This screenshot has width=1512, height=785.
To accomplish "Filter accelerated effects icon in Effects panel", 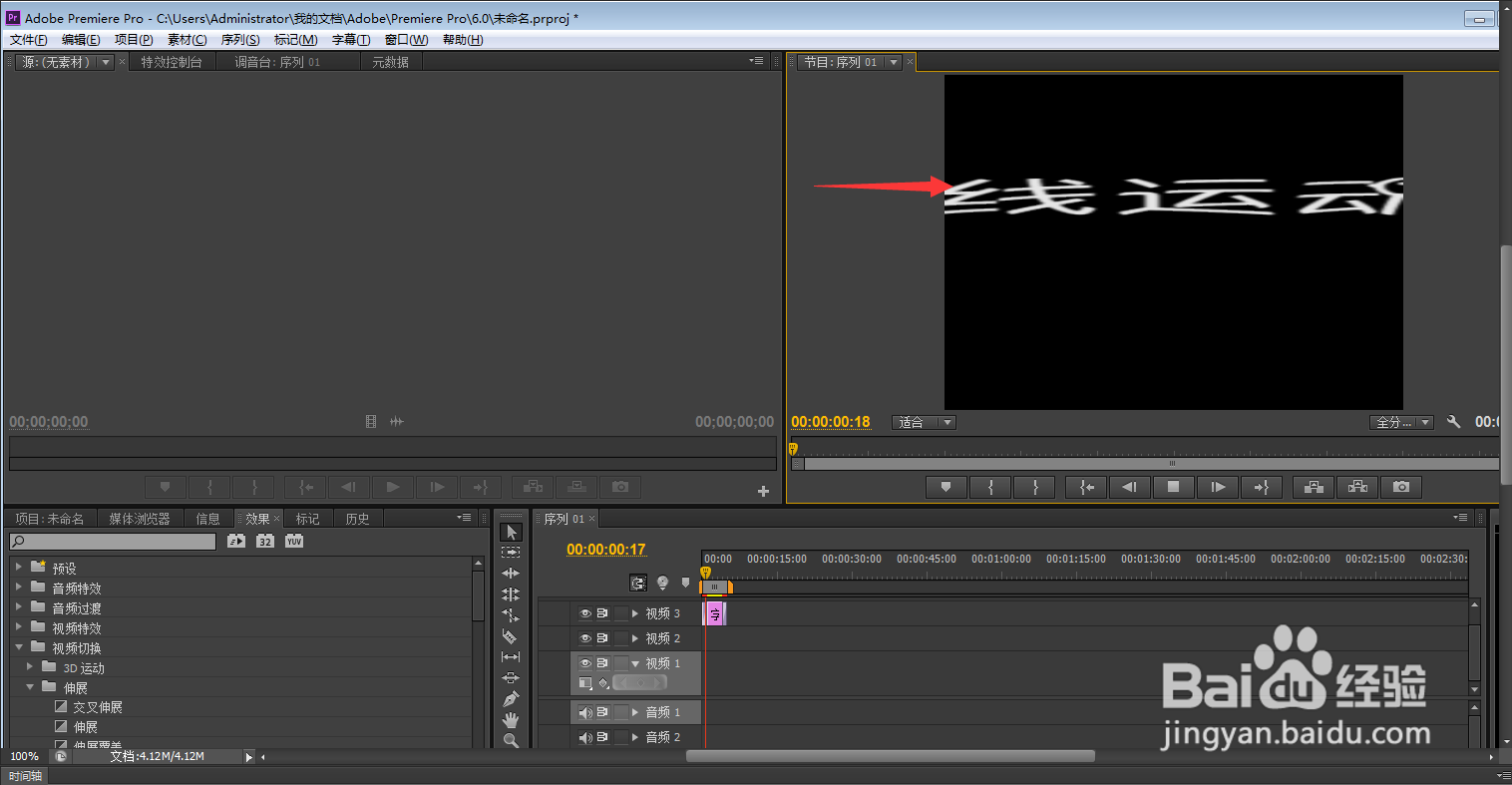I will tap(235, 541).
